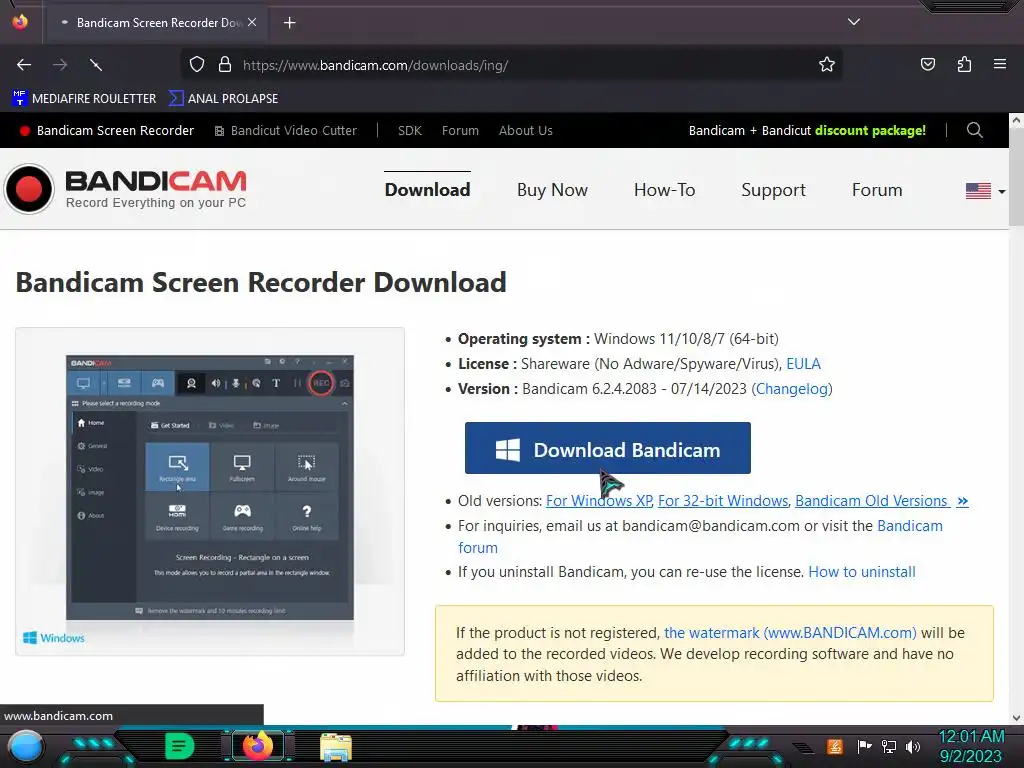The image size is (1024, 768).
Task: Open the Action Center flag tray icon
Action: coord(864,746)
